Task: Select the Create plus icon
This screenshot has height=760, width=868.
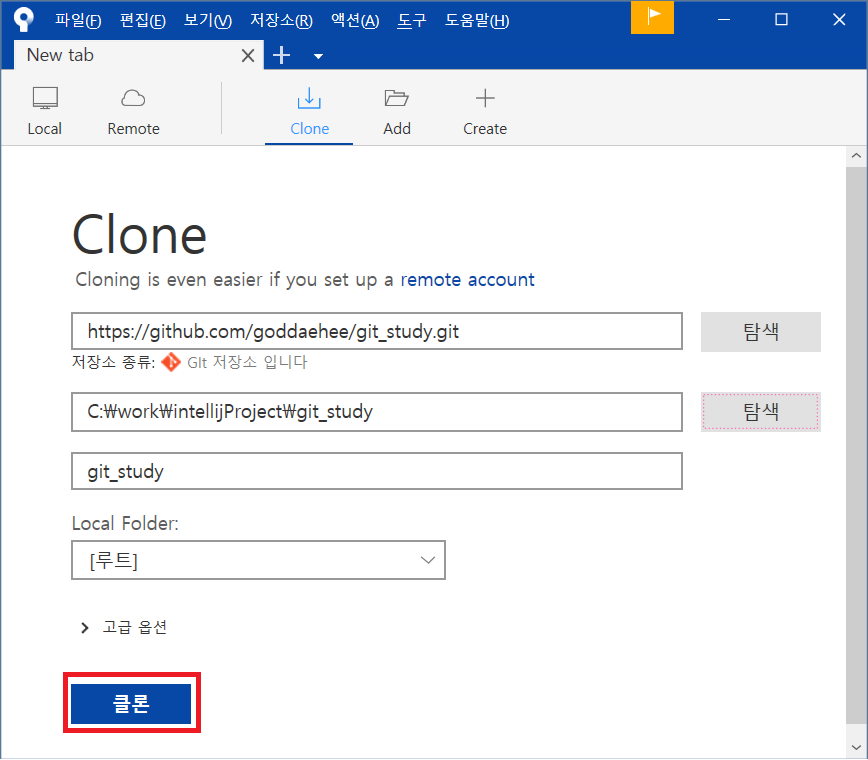Action: pos(485,99)
